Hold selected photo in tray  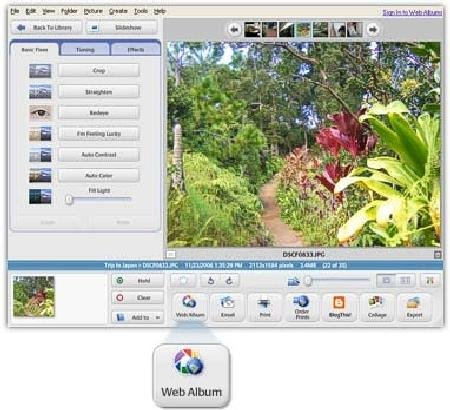(137, 281)
